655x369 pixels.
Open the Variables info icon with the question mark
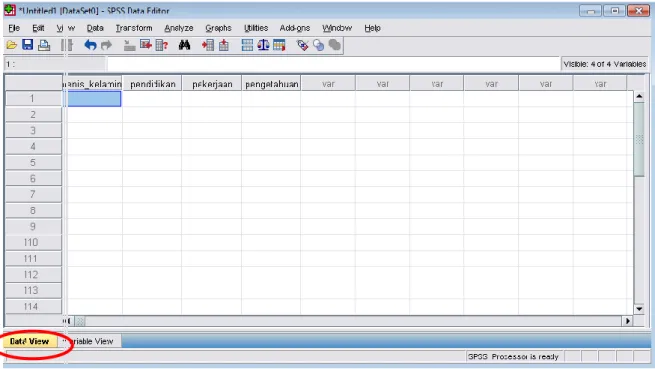(162, 45)
